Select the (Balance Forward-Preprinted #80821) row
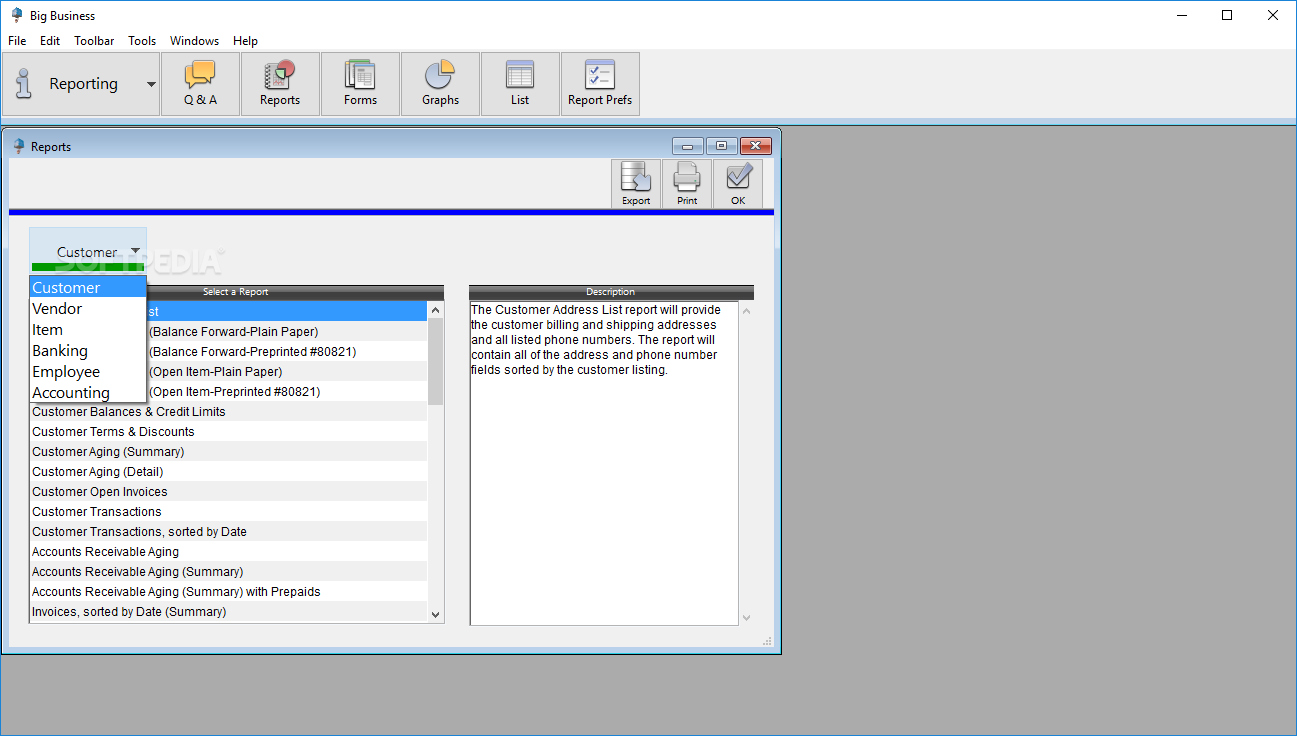1297x736 pixels. click(x=287, y=352)
